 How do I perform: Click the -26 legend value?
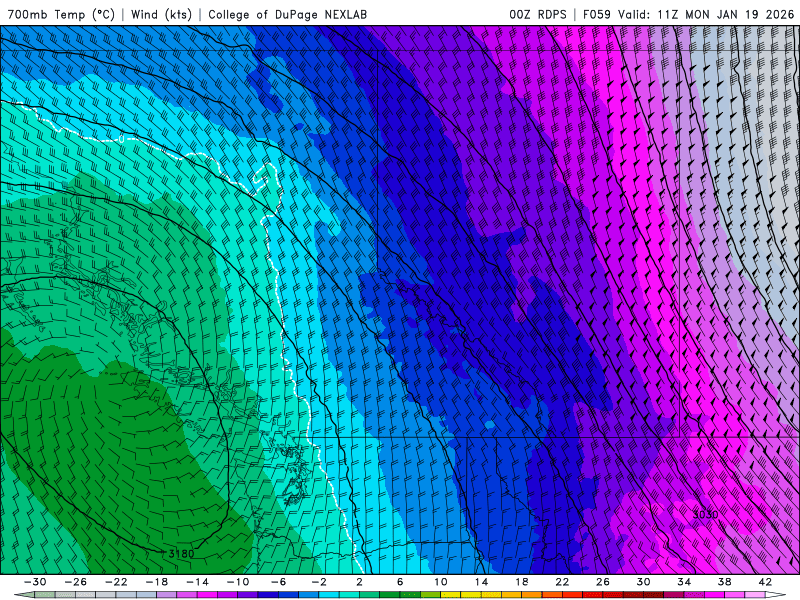[76, 582]
